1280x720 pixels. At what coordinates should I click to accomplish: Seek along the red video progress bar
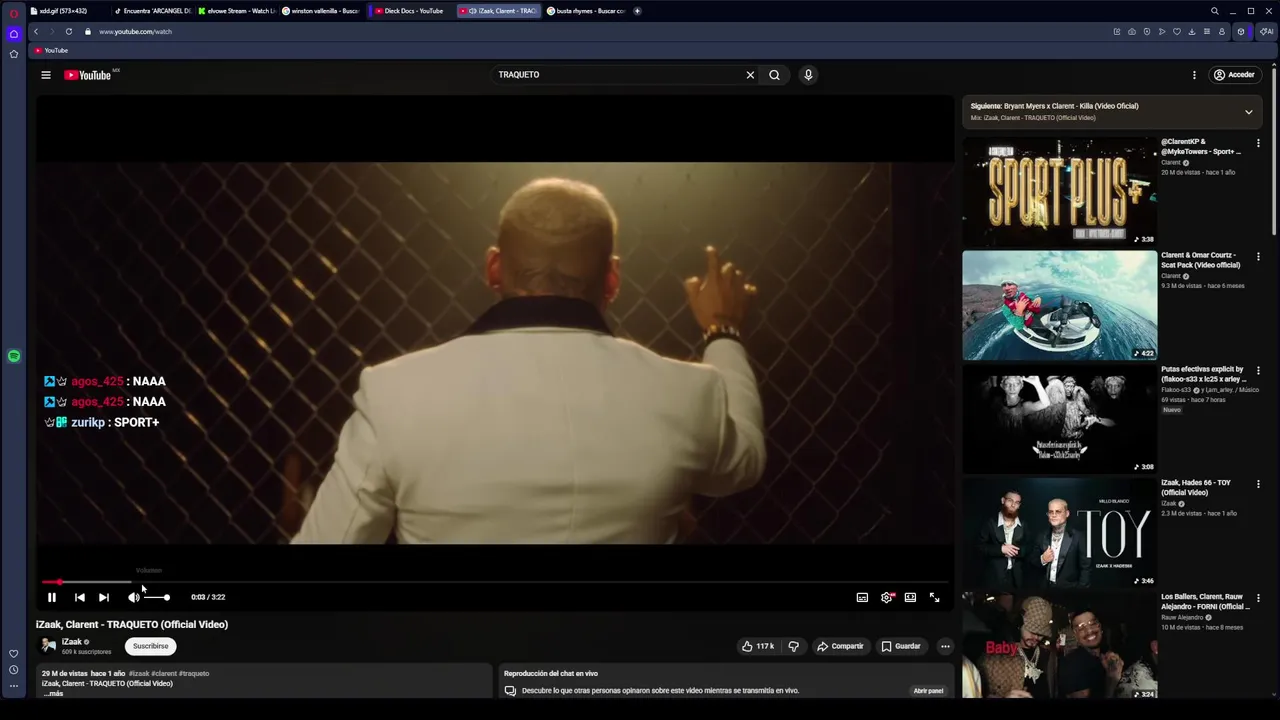point(495,581)
